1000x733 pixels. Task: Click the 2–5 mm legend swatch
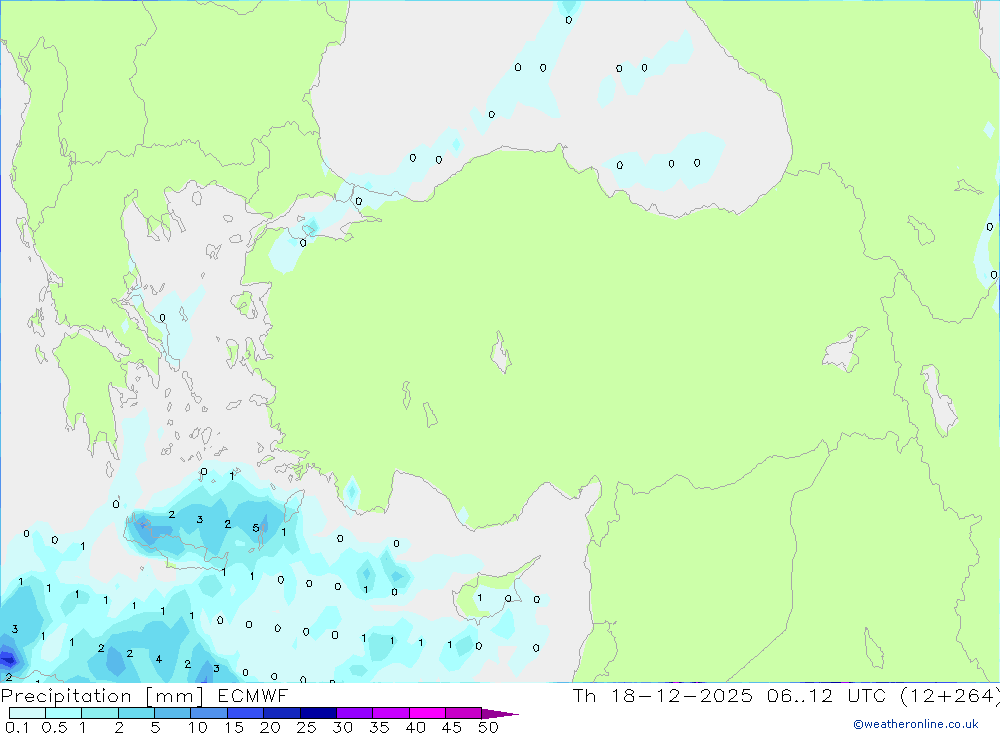pyautogui.click(x=136, y=713)
